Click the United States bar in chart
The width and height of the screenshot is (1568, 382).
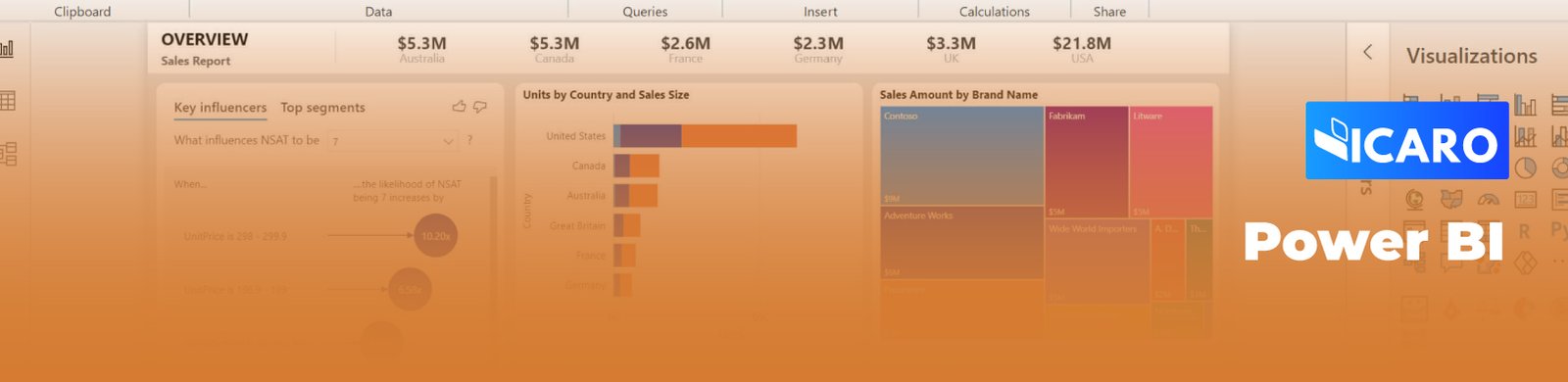tap(706, 136)
